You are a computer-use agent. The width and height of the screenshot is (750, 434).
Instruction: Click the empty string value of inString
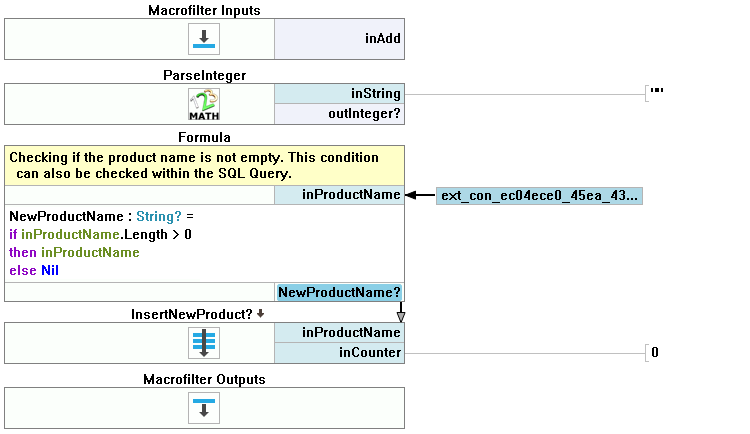(657, 93)
